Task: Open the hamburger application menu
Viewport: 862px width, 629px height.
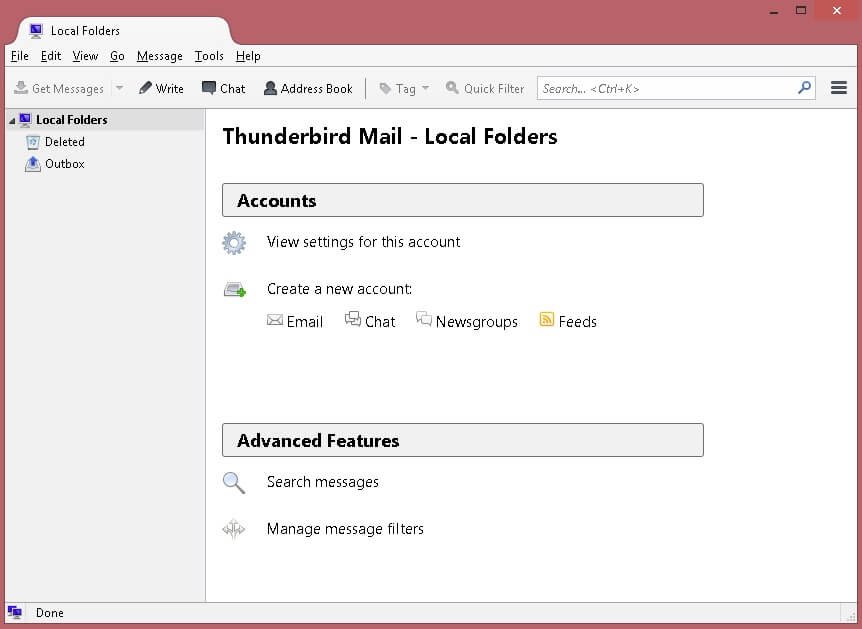Action: [x=838, y=88]
